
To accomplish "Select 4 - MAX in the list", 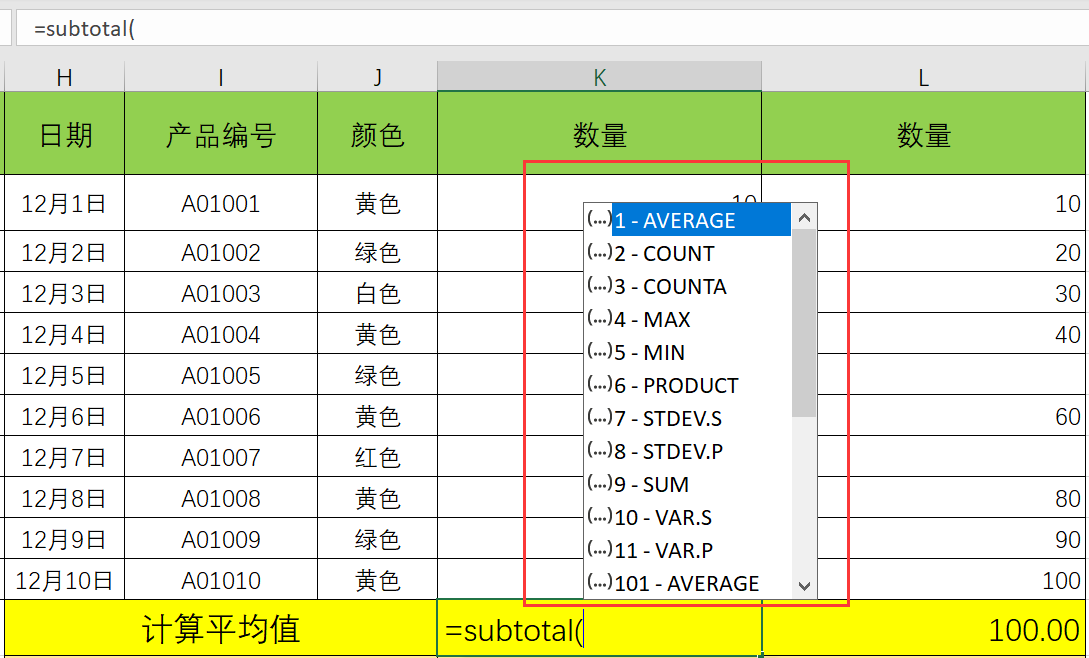I will [x=688, y=320].
